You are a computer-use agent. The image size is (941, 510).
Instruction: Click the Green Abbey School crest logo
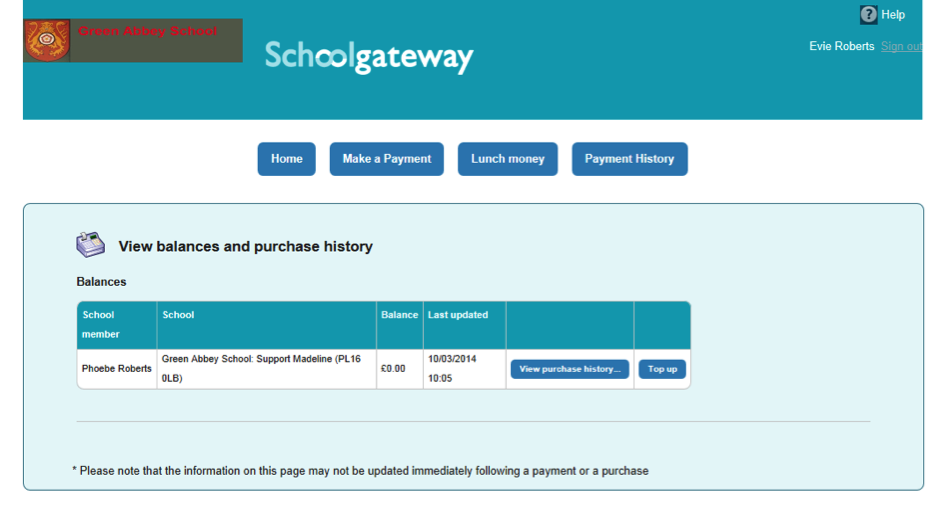pyautogui.click(x=47, y=40)
